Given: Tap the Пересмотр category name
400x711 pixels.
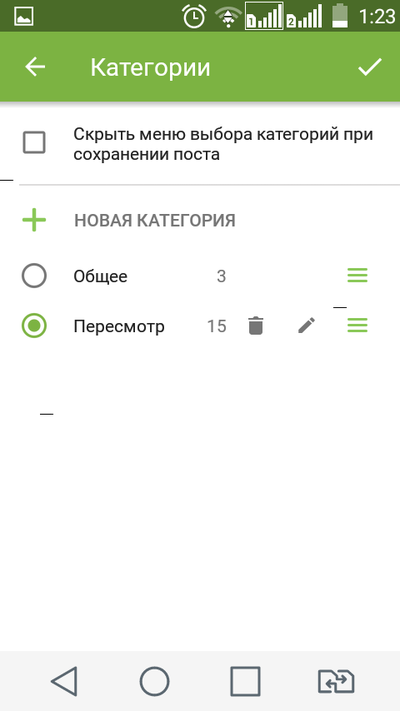Looking at the screenshot, I should pos(119,326).
